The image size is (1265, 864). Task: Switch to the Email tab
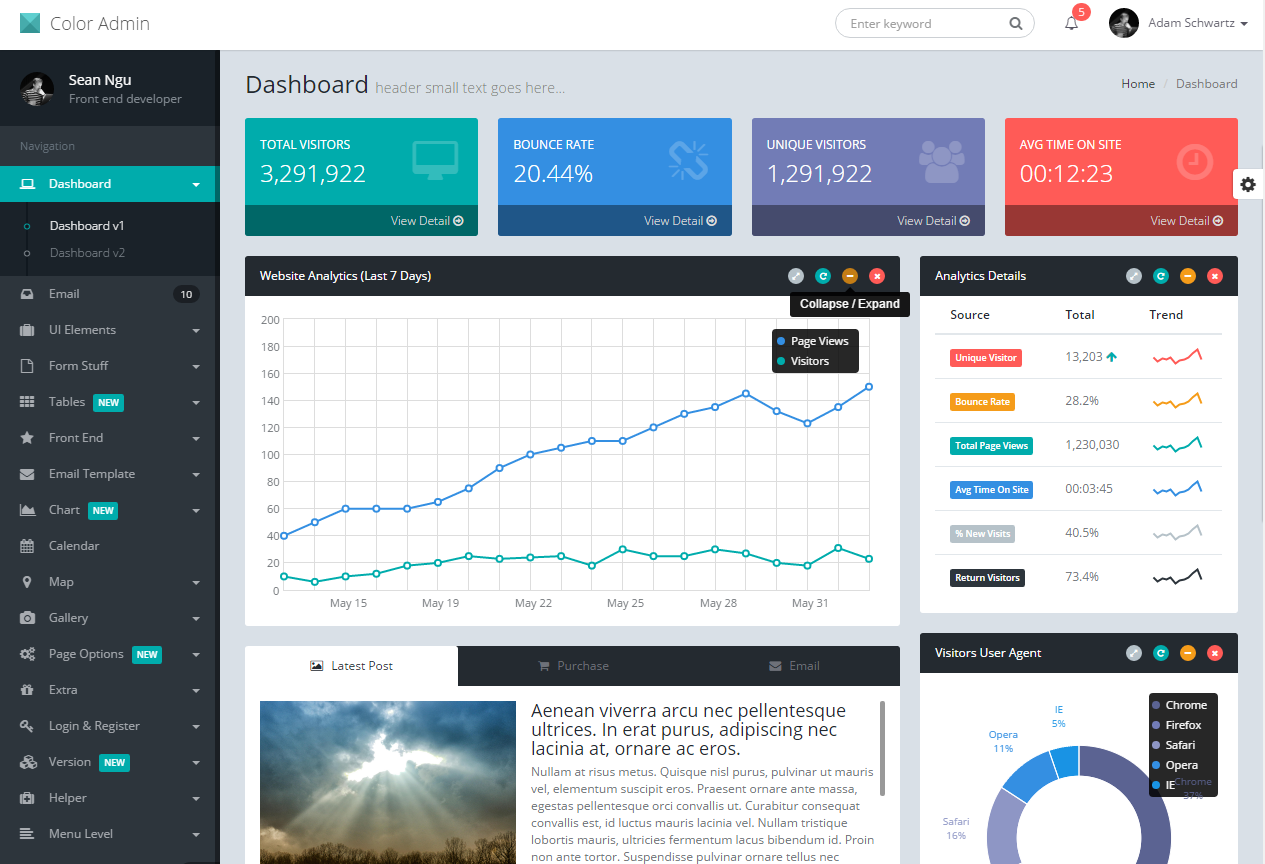coord(794,666)
